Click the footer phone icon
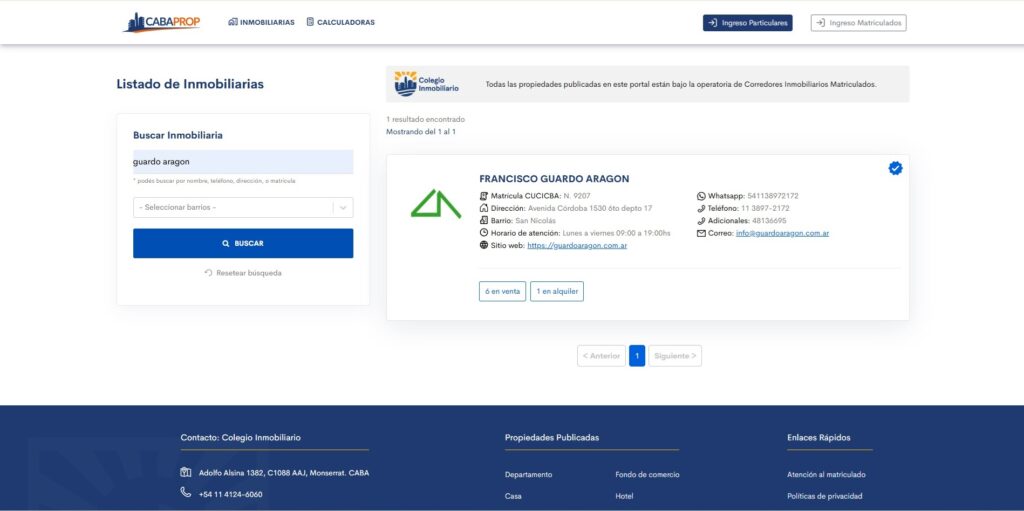 click(186, 493)
